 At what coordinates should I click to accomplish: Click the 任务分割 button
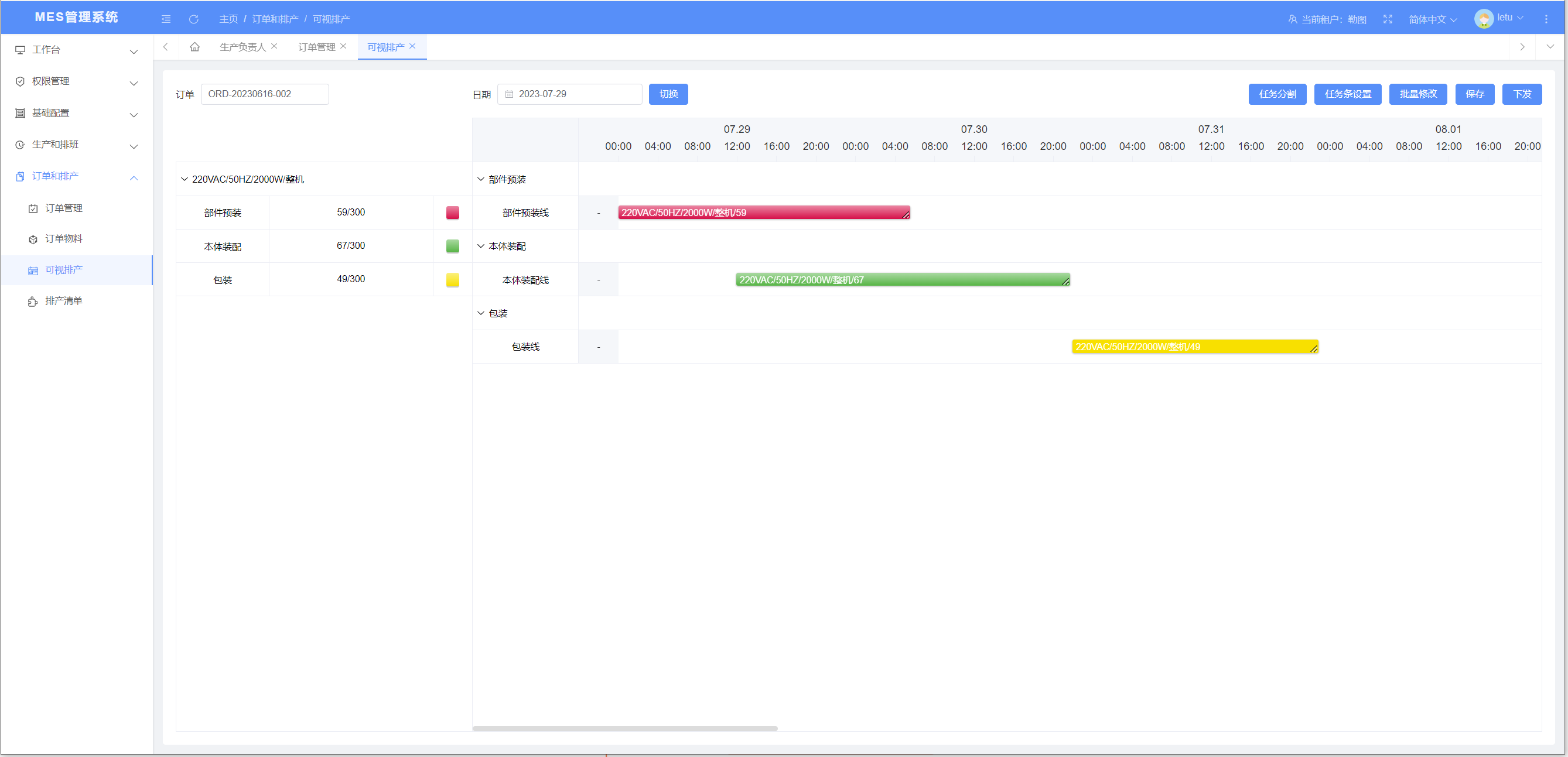(1277, 94)
